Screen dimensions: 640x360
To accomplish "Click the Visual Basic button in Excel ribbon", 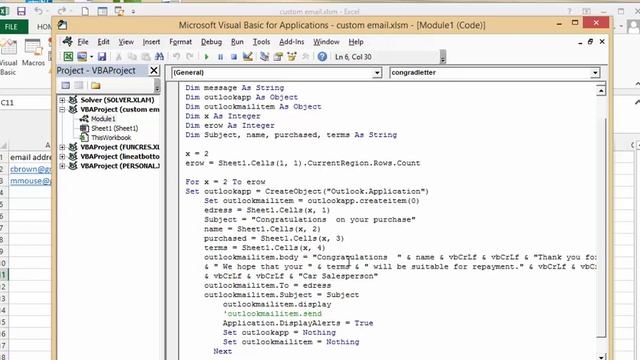I will (9, 57).
